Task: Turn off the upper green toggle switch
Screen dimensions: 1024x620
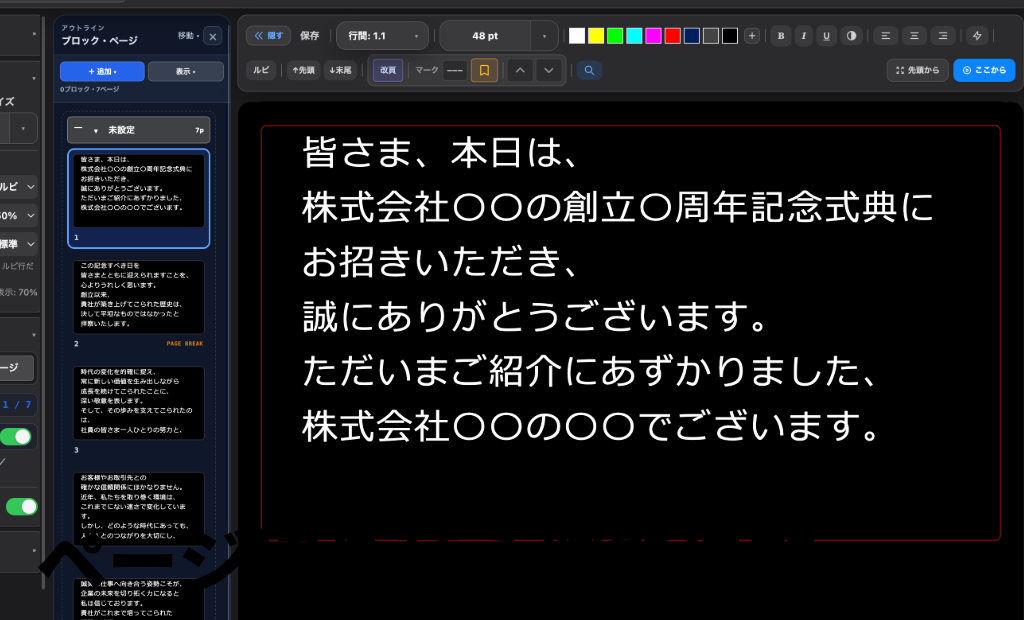Action: coord(16,436)
